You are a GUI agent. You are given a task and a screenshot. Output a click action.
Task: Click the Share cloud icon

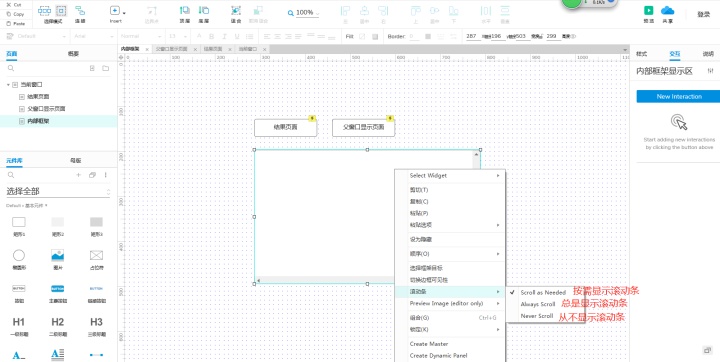(667, 11)
